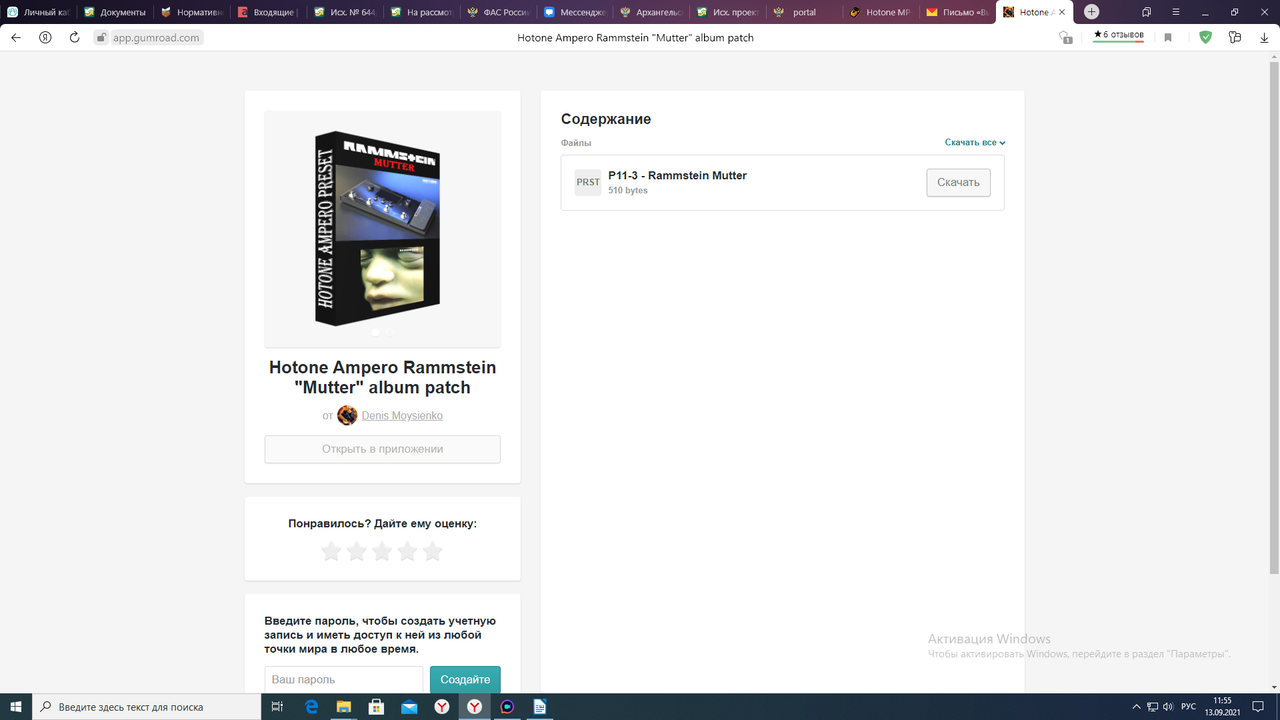The image size is (1280, 720).
Task: Switch the РУС input language indicator
Action: 1189,706
